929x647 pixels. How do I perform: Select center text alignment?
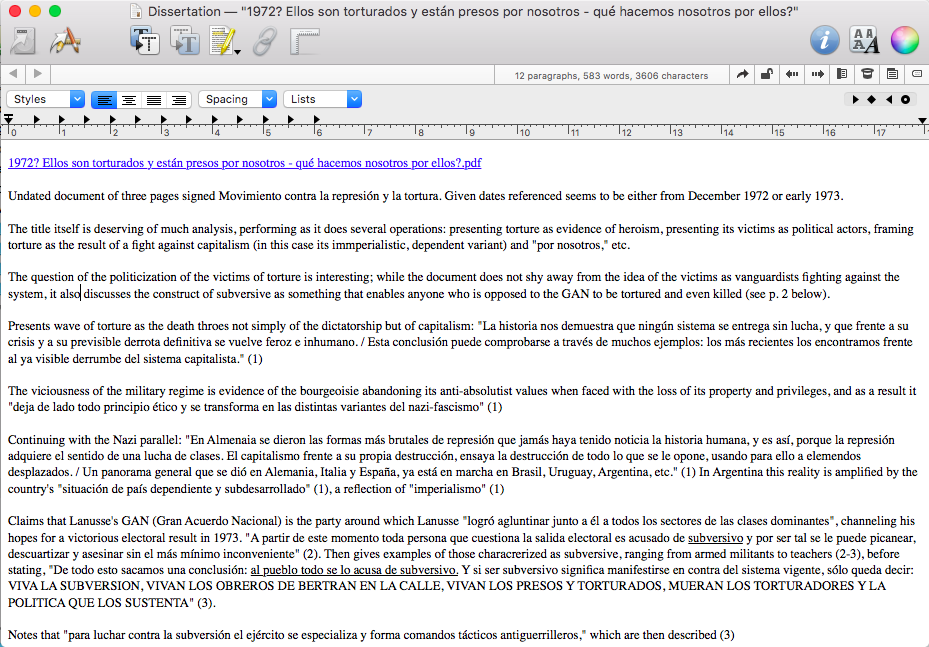coord(129,100)
